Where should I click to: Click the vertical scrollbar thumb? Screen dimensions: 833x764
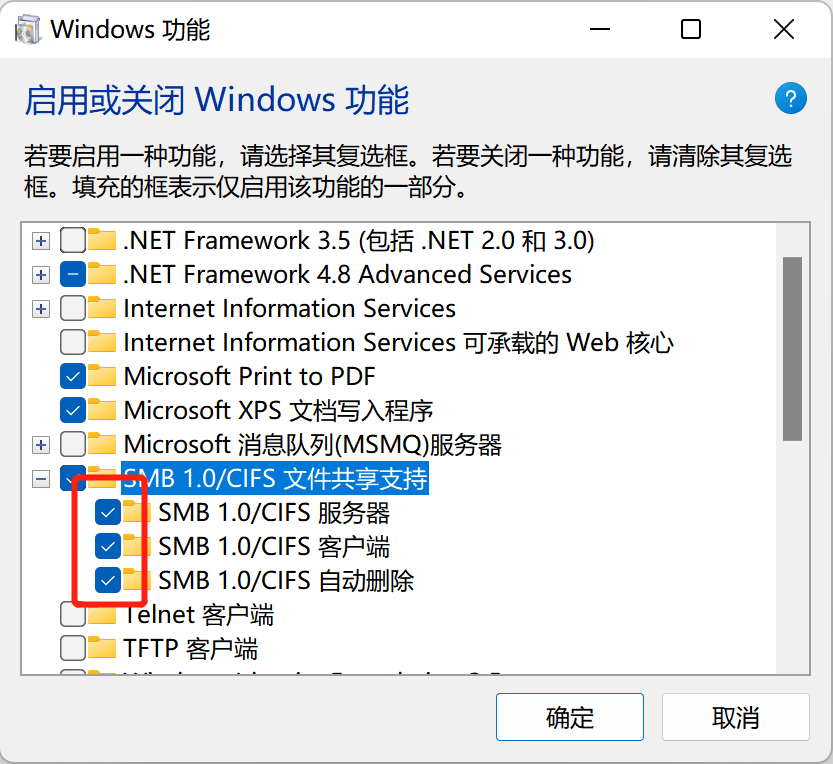coord(792,348)
